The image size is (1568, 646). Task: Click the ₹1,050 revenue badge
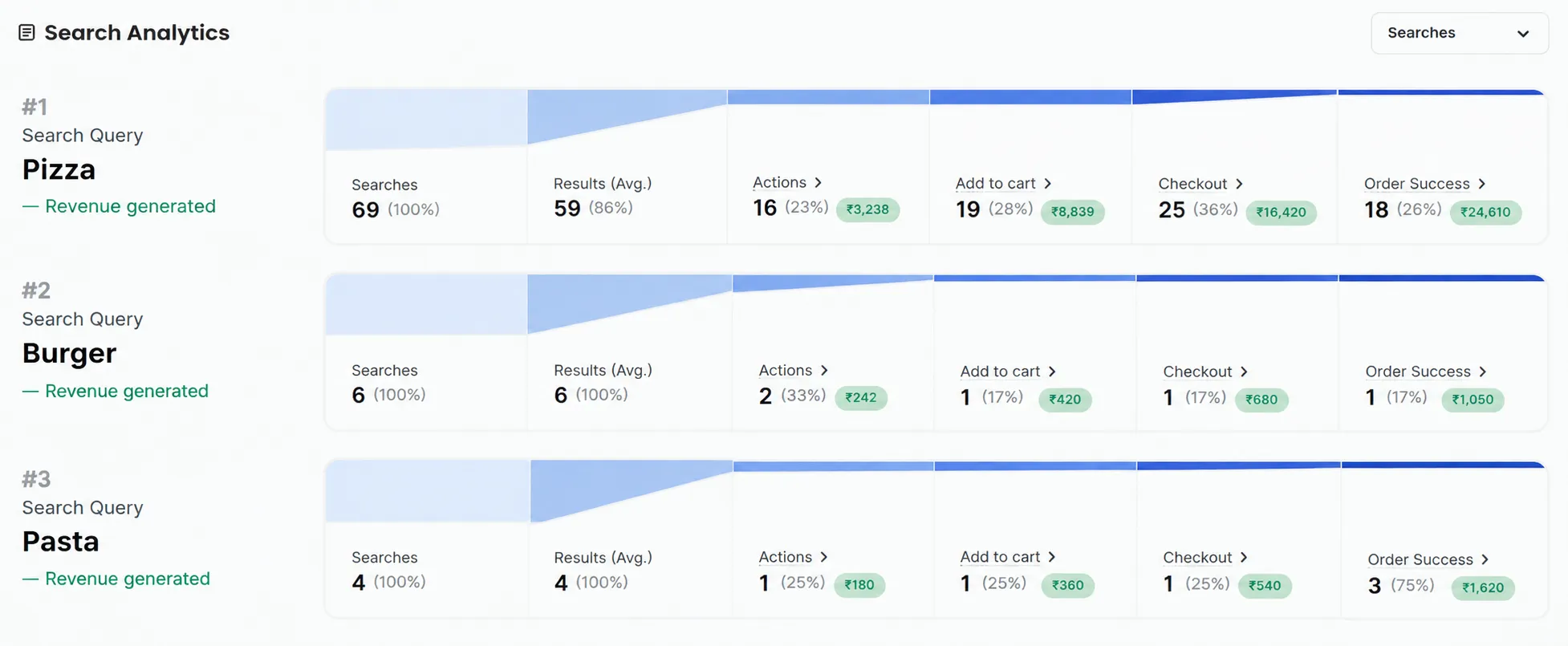(x=1473, y=400)
